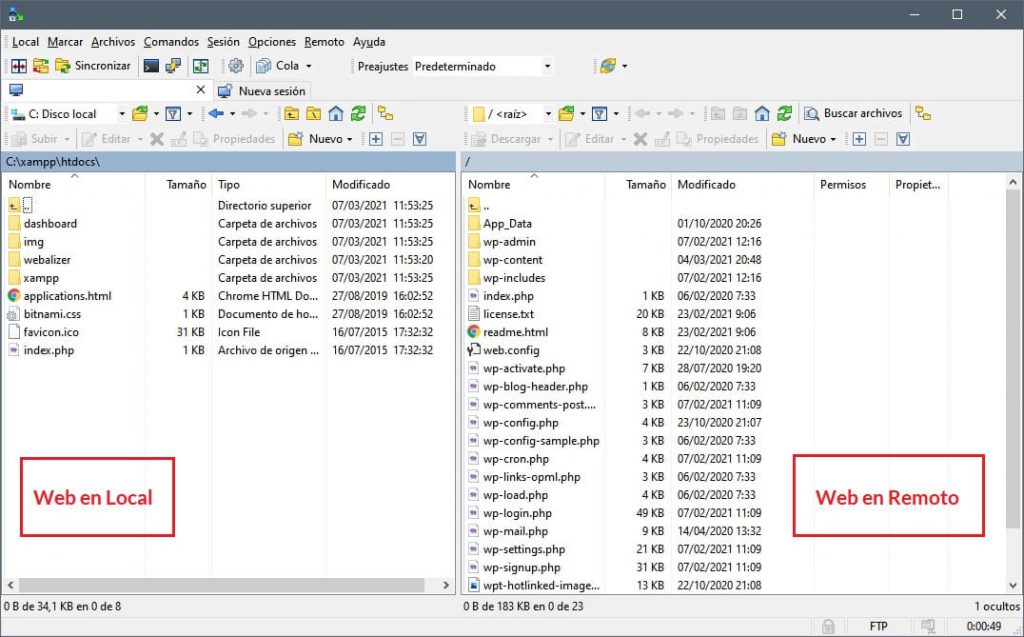Show the directory tree panel icon

tap(386, 113)
